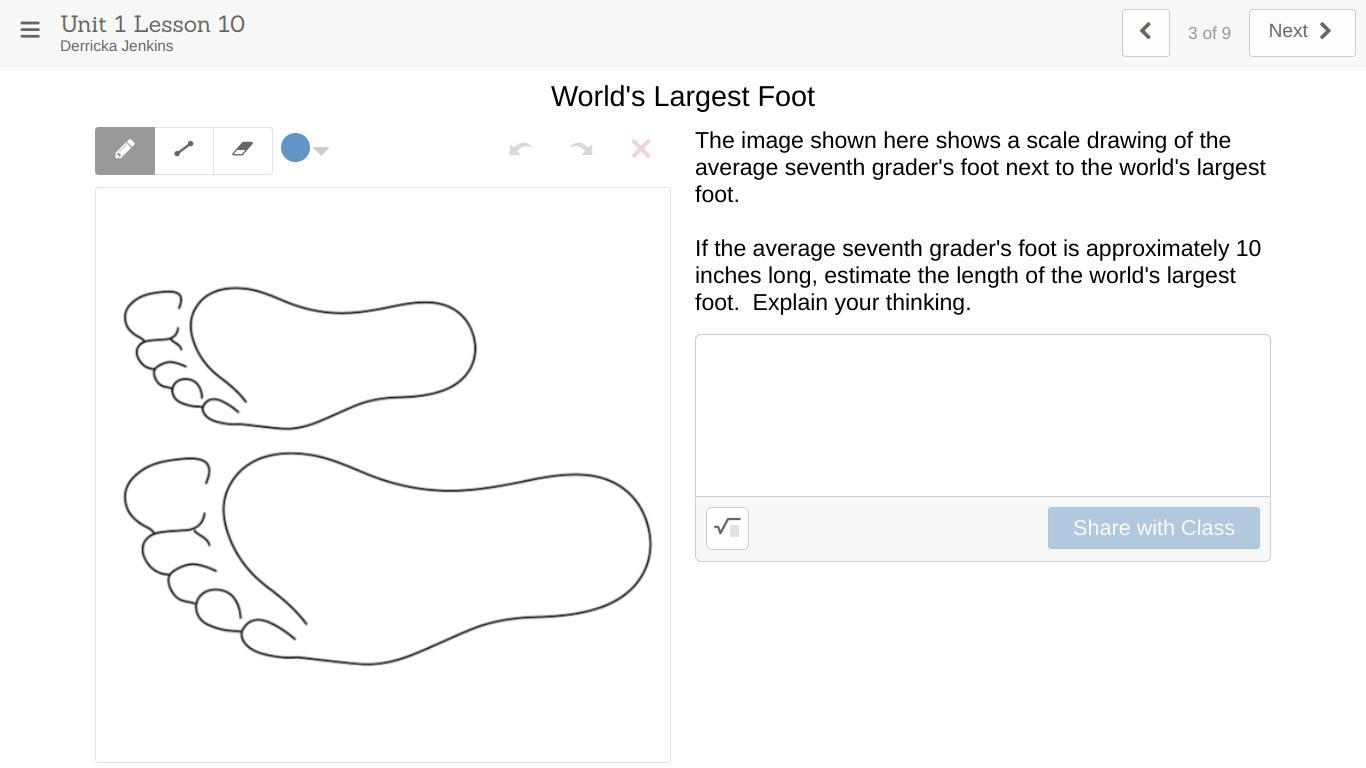This screenshot has width=1366, height=768.
Task: Click in the answer text box
Action: pyautogui.click(x=982, y=415)
